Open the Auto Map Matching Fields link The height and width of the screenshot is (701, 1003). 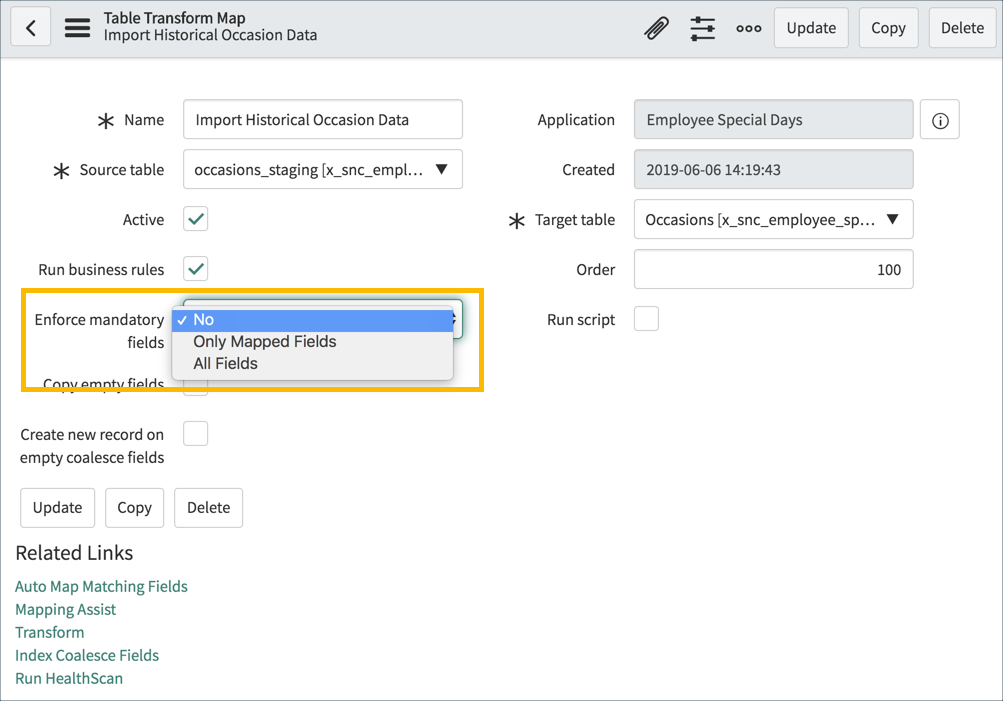coord(101,586)
